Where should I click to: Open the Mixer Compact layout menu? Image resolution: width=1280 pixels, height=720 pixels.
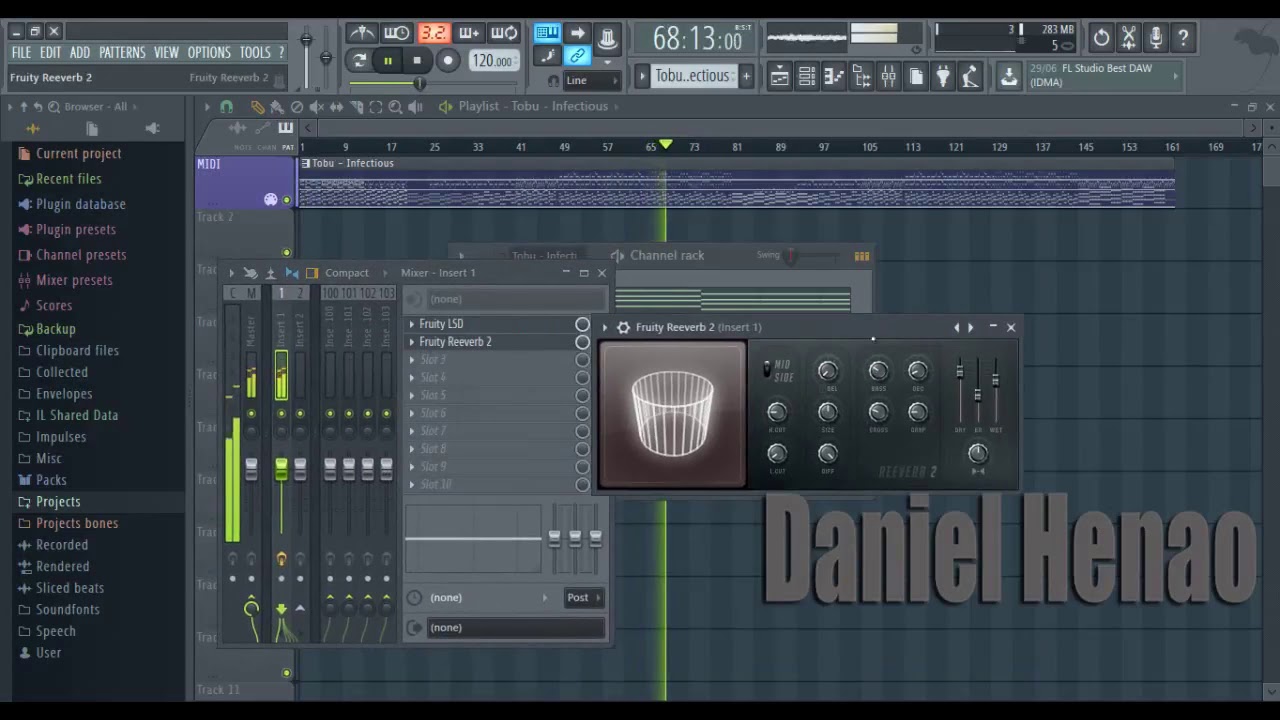point(347,273)
